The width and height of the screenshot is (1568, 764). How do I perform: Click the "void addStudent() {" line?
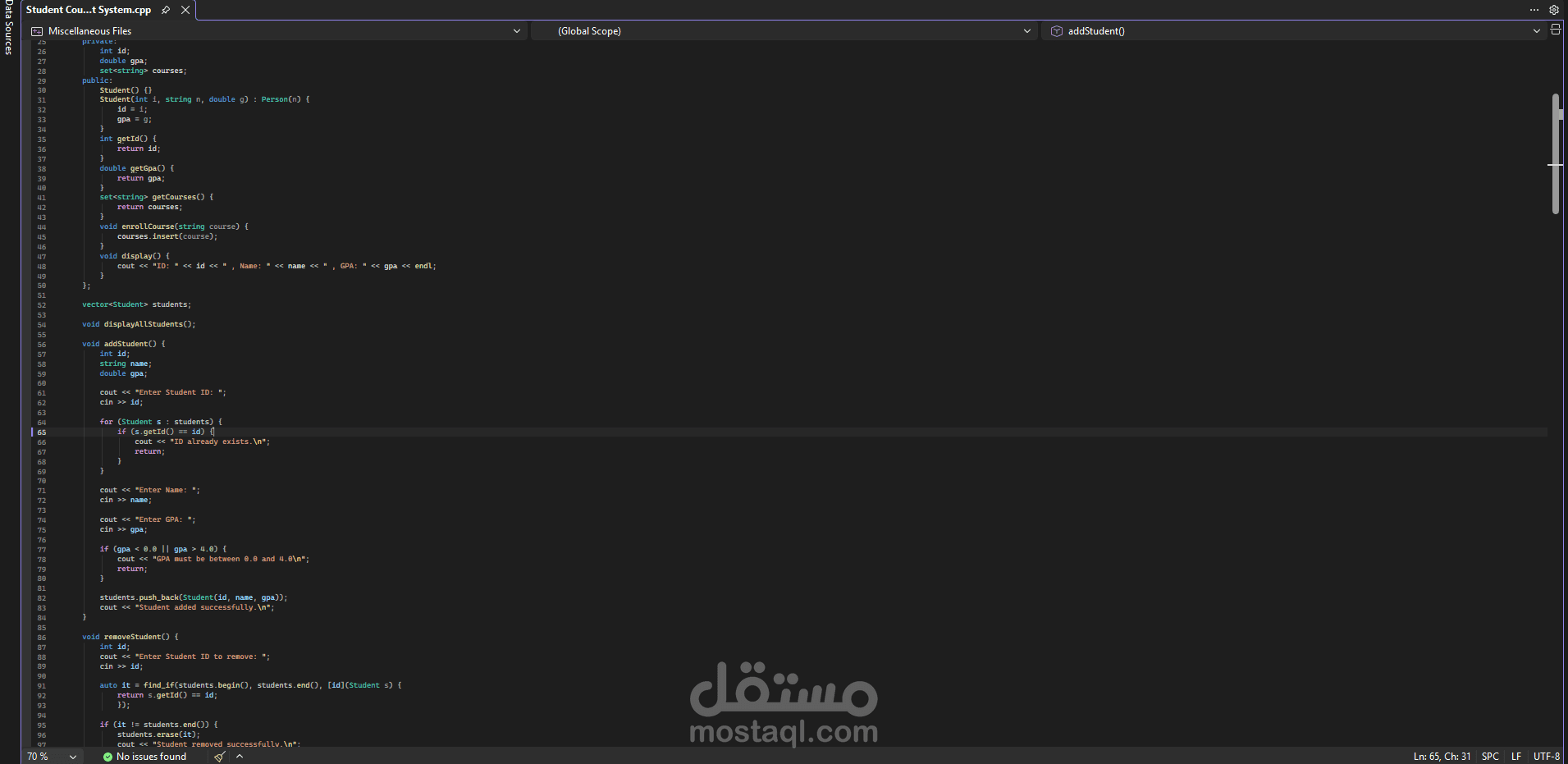123,344
